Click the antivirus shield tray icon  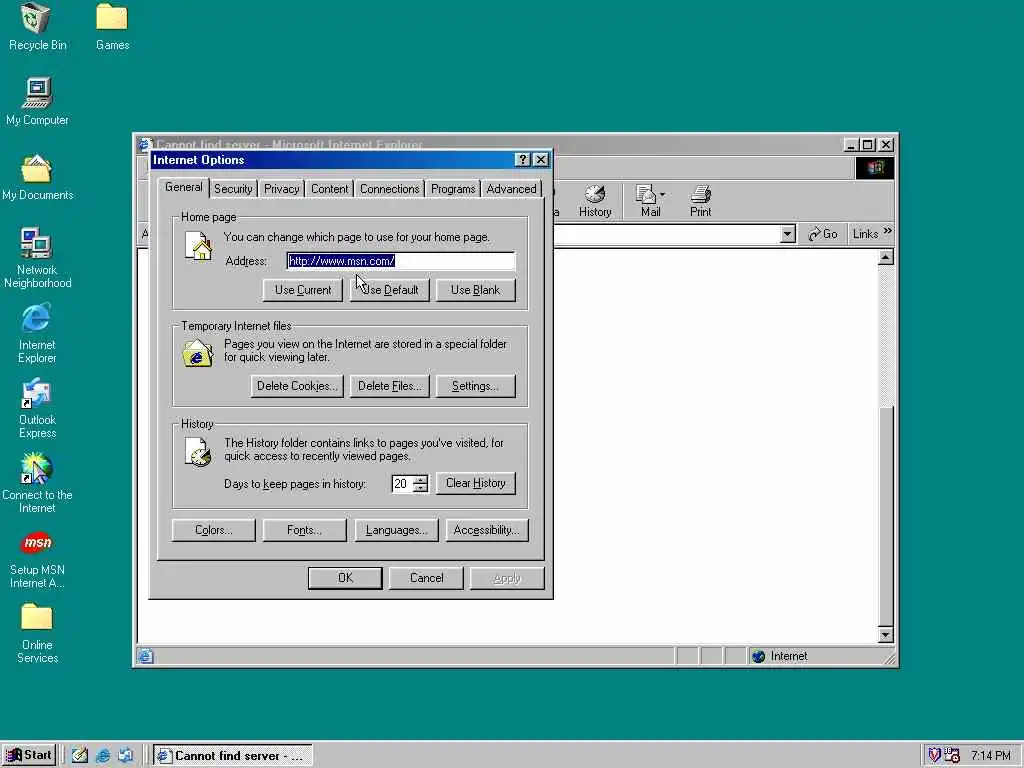934,755
